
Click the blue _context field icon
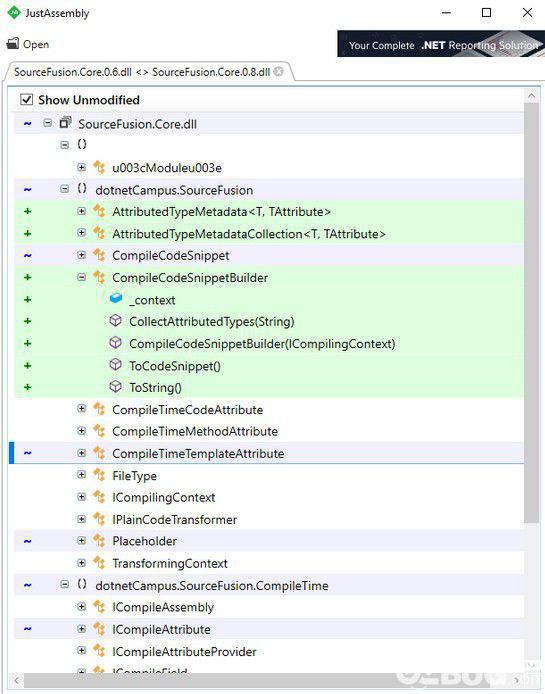(116, 298)
